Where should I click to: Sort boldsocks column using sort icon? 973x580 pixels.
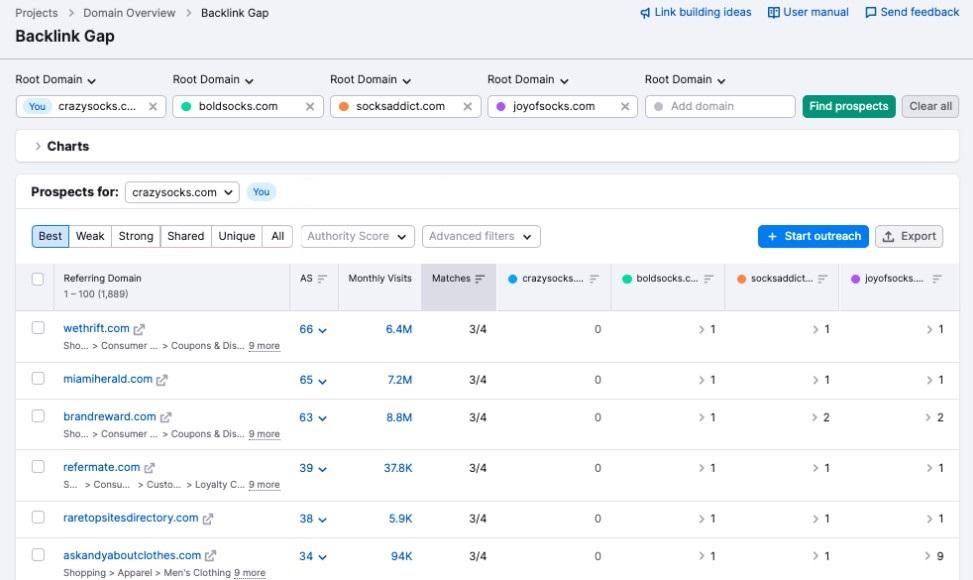coord(709,279)
